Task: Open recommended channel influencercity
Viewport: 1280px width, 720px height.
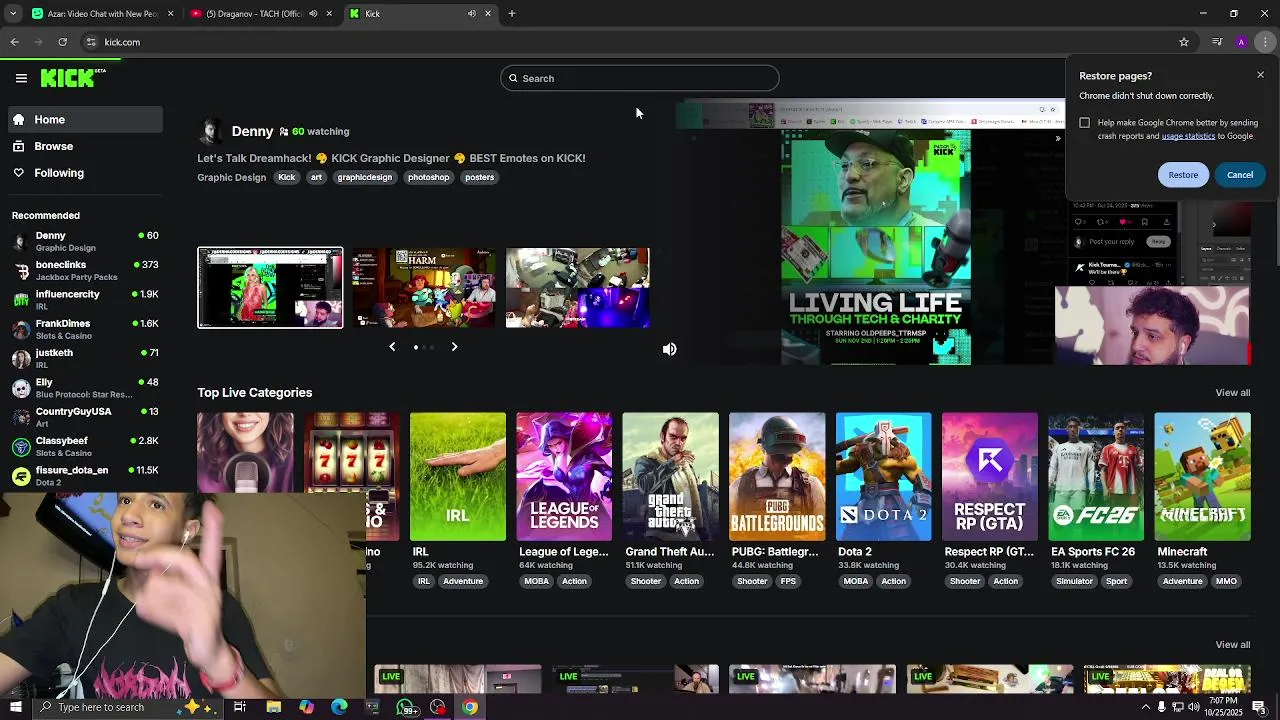Action: (x=84, y=299)
